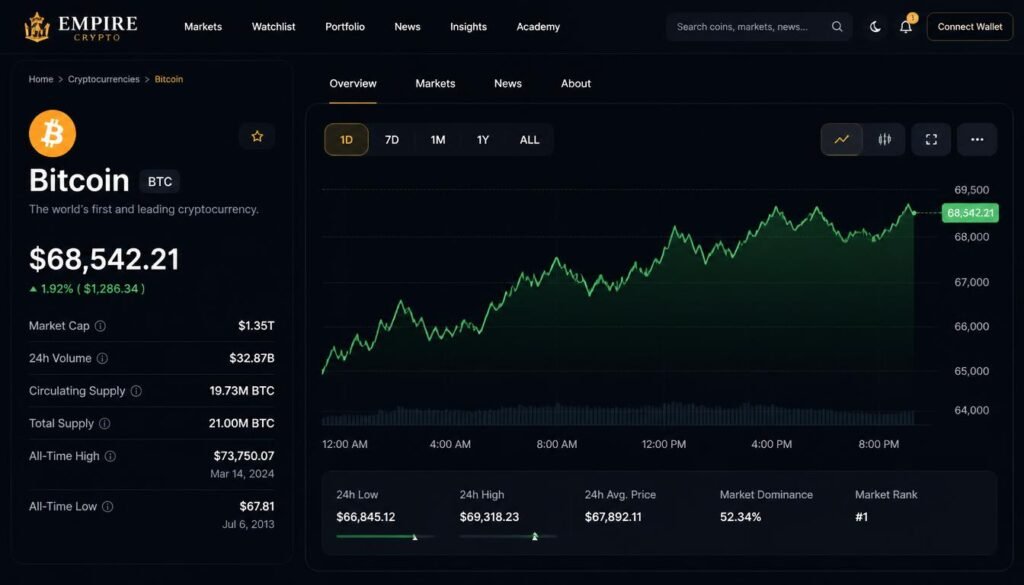This screenshot has height=585, width=1024.
Task: Toggle dark mode moon icon
Action: [875, 27]
